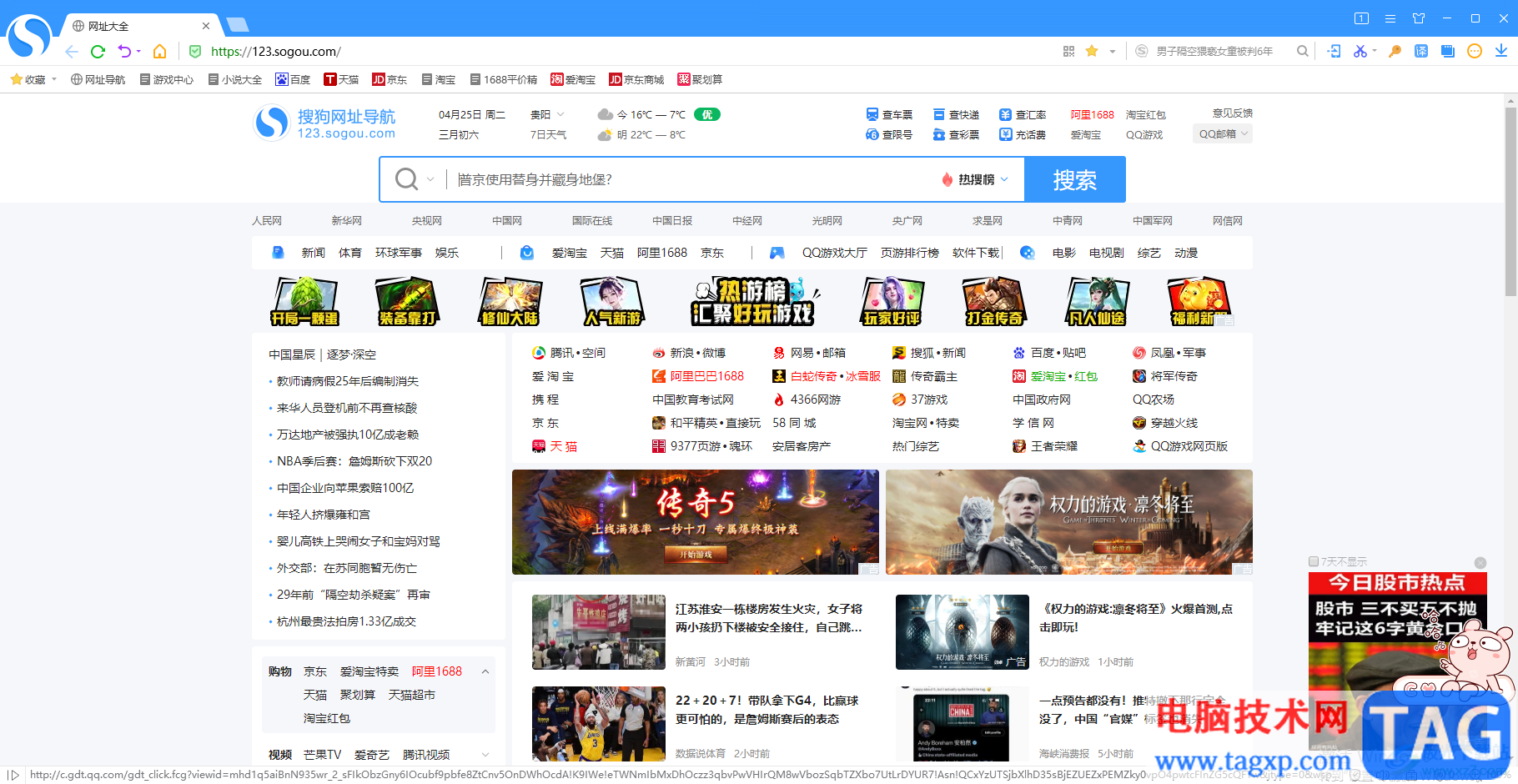Open the downloads arrow icon
1518x784 pixels.
pos(1501,52)
